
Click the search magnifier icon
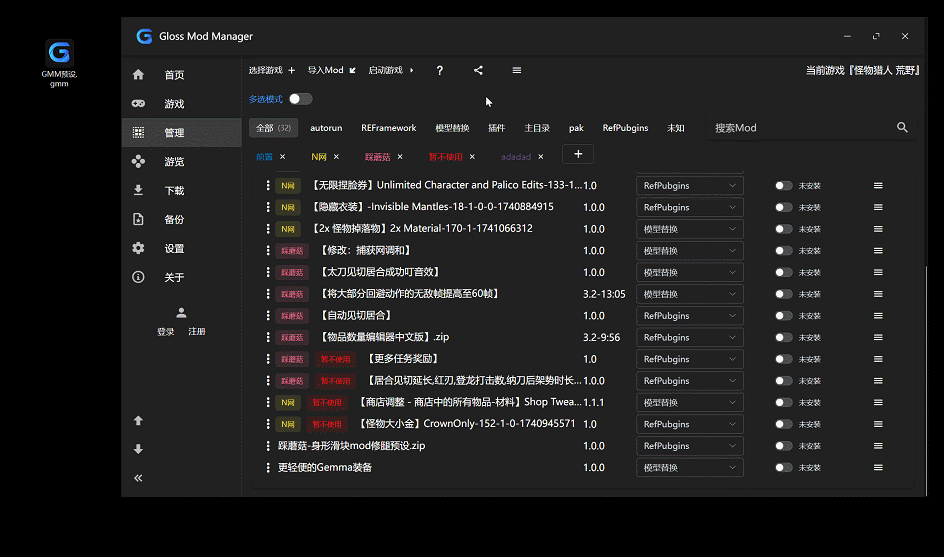902,128
